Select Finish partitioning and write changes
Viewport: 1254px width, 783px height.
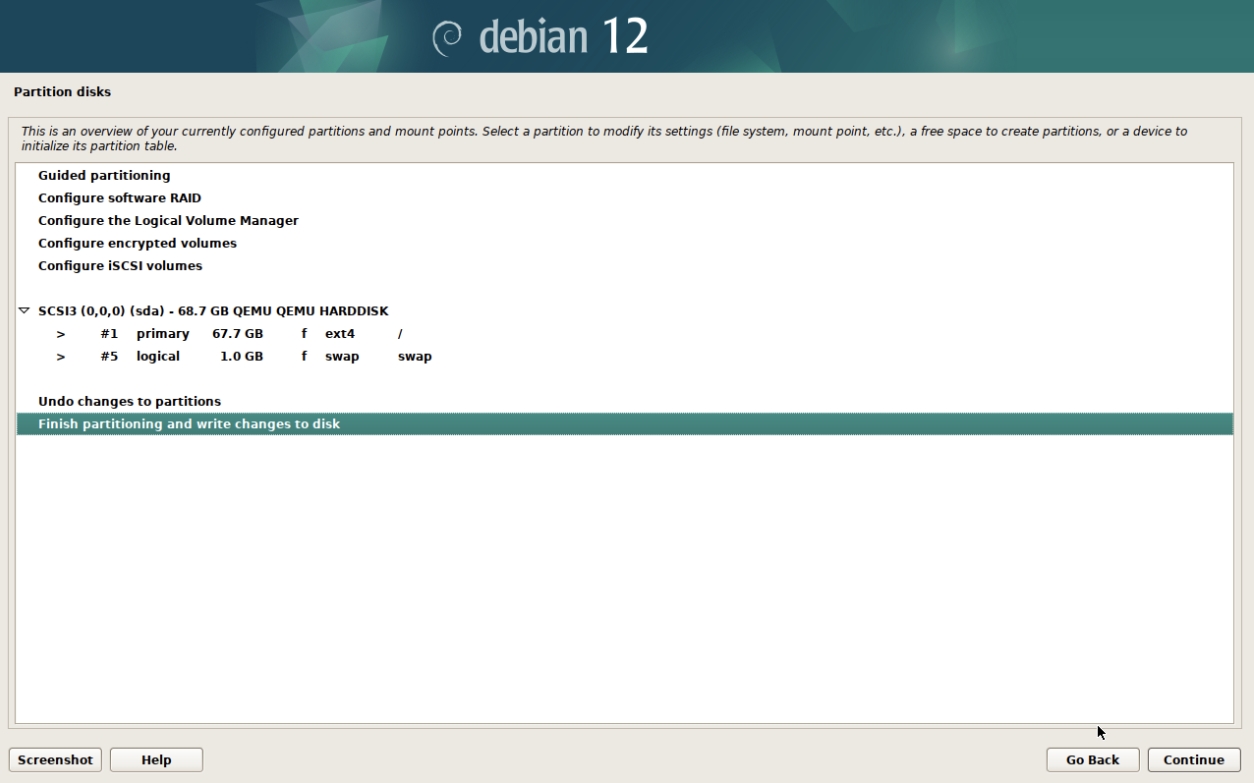[624, 424]
